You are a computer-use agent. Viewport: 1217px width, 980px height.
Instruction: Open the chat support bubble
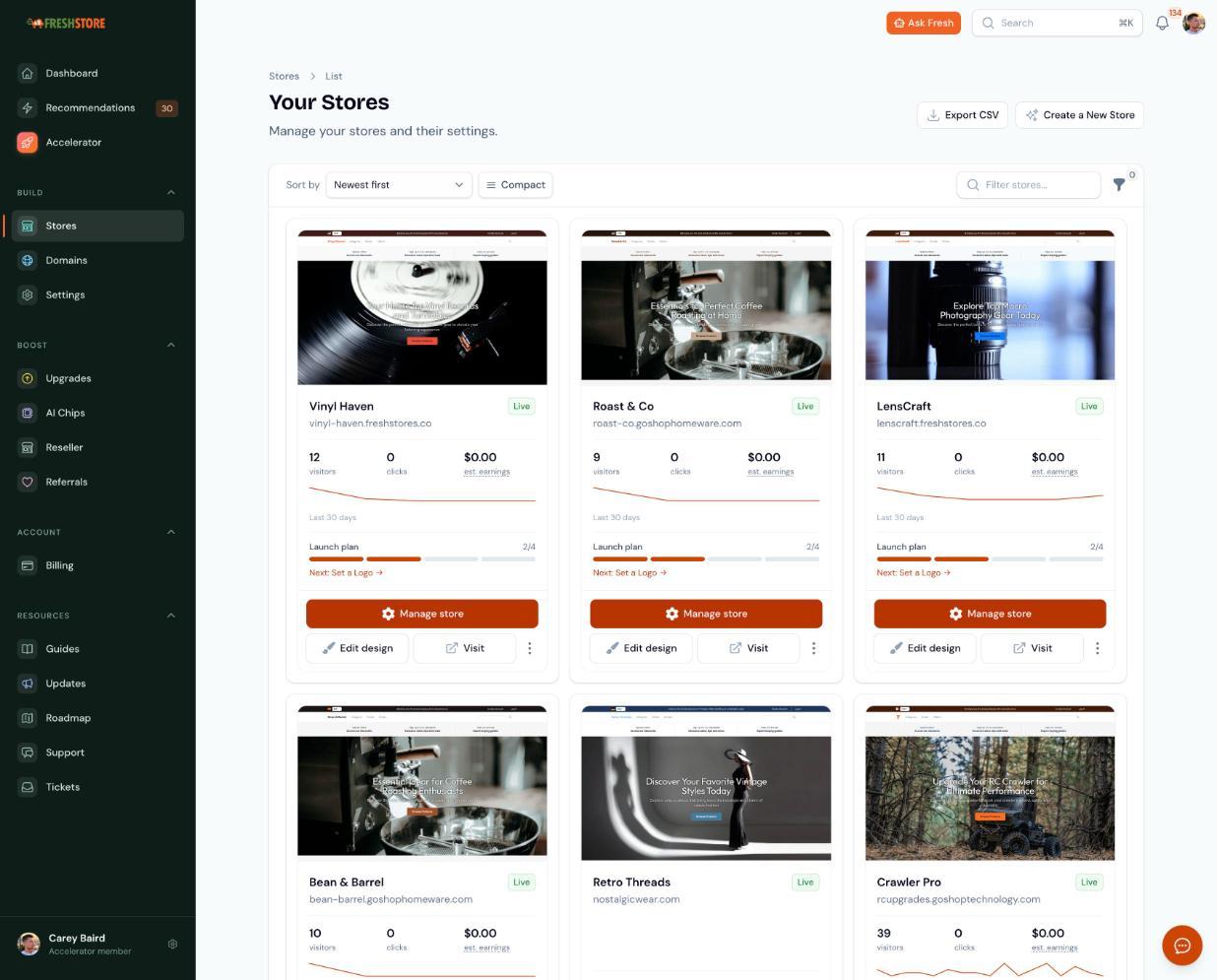coord(1182,946)
